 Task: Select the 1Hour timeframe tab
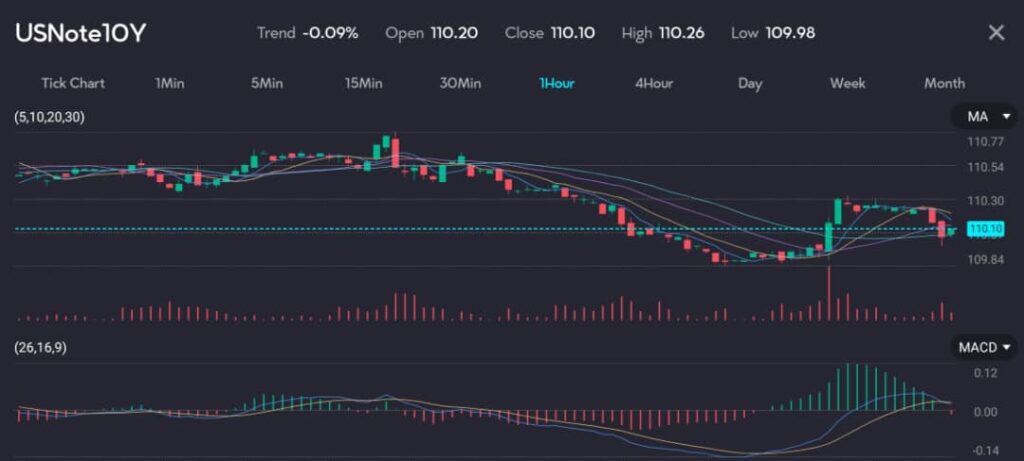[x=556, y=83]
